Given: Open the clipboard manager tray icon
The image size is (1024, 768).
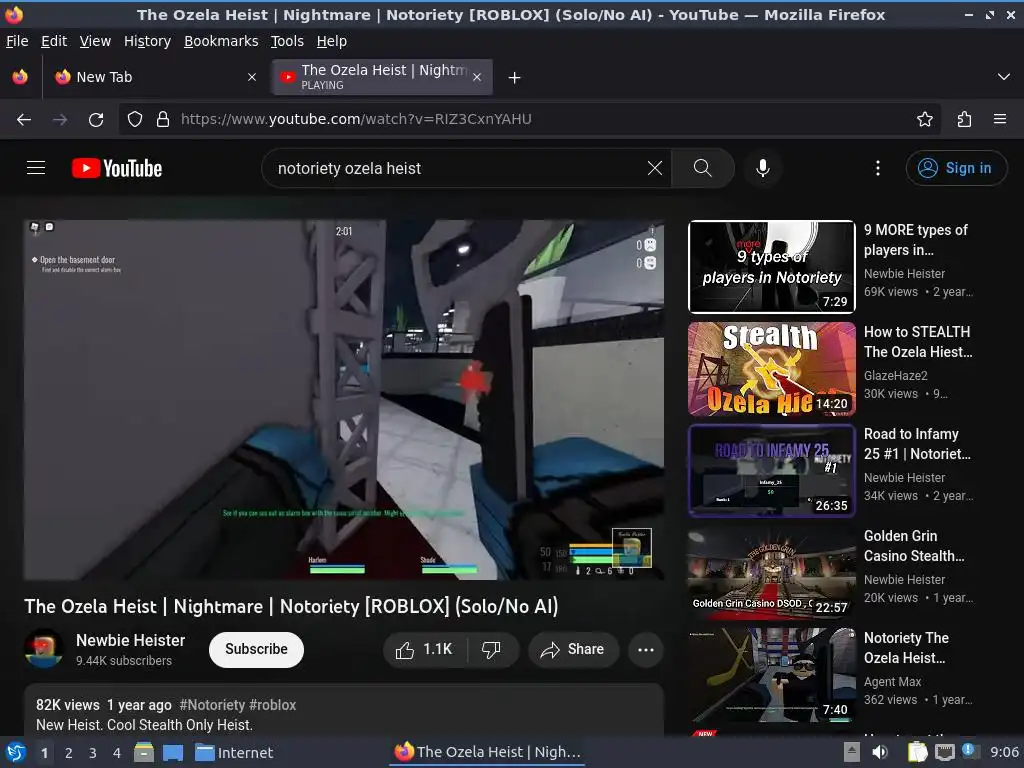Looking at the screenshot, I should (917, 752).
